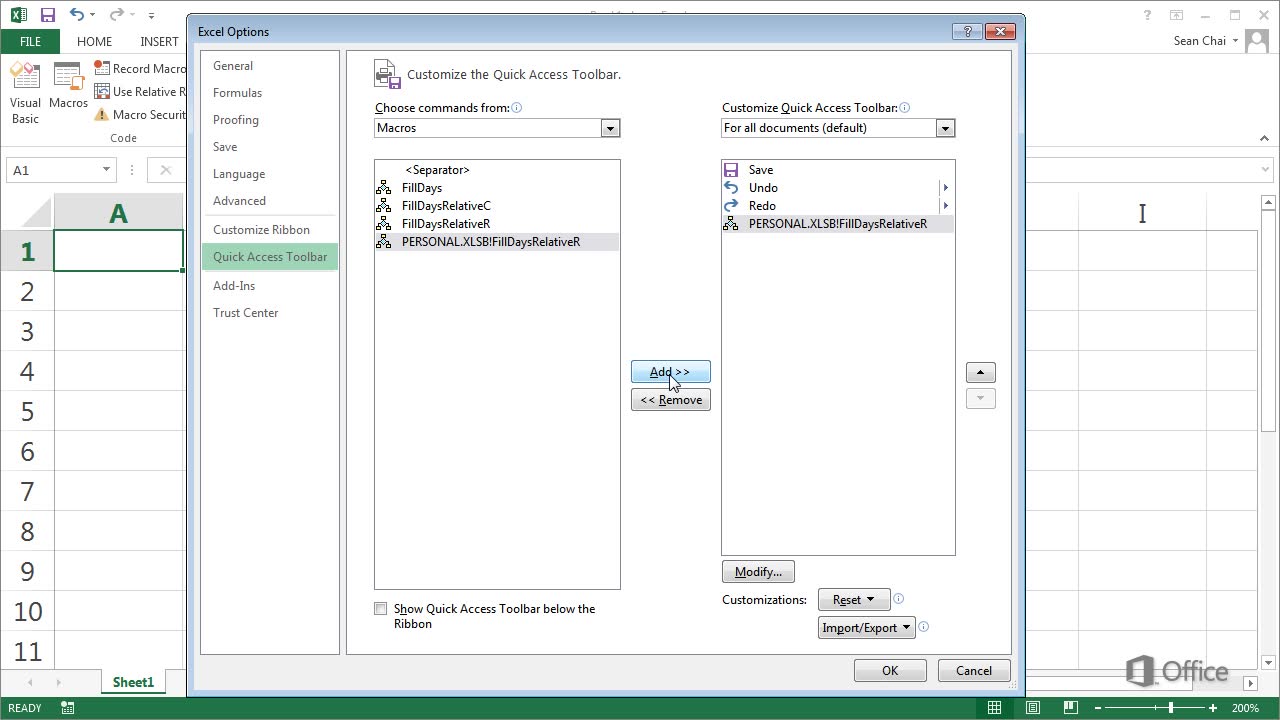Switch to INSERT ribbon tab
1280x720 pixels.
pyautogui.click(x=160, y=41)
